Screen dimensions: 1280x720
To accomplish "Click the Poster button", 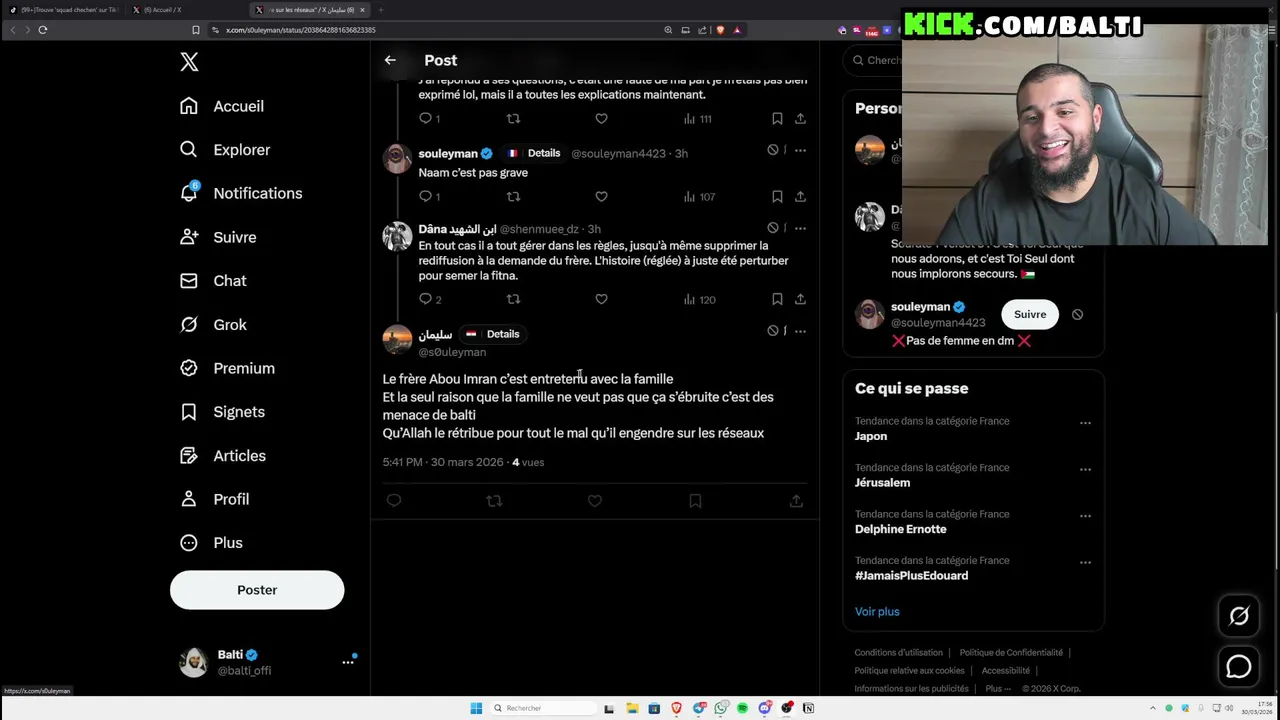I will pyautogui.click(x=257, y=590).
